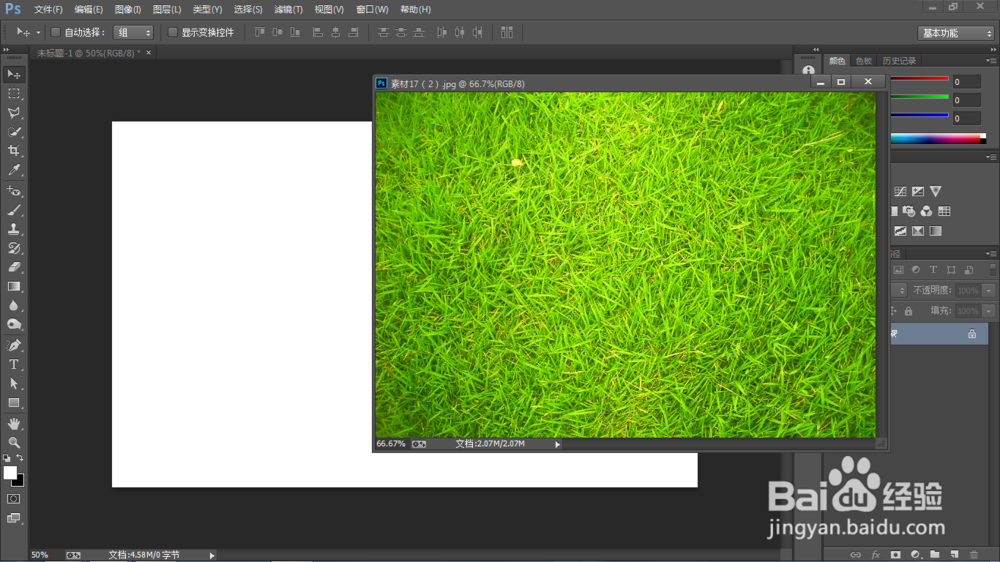
Task: Select the Lasso tool
Action: [13, 113]
